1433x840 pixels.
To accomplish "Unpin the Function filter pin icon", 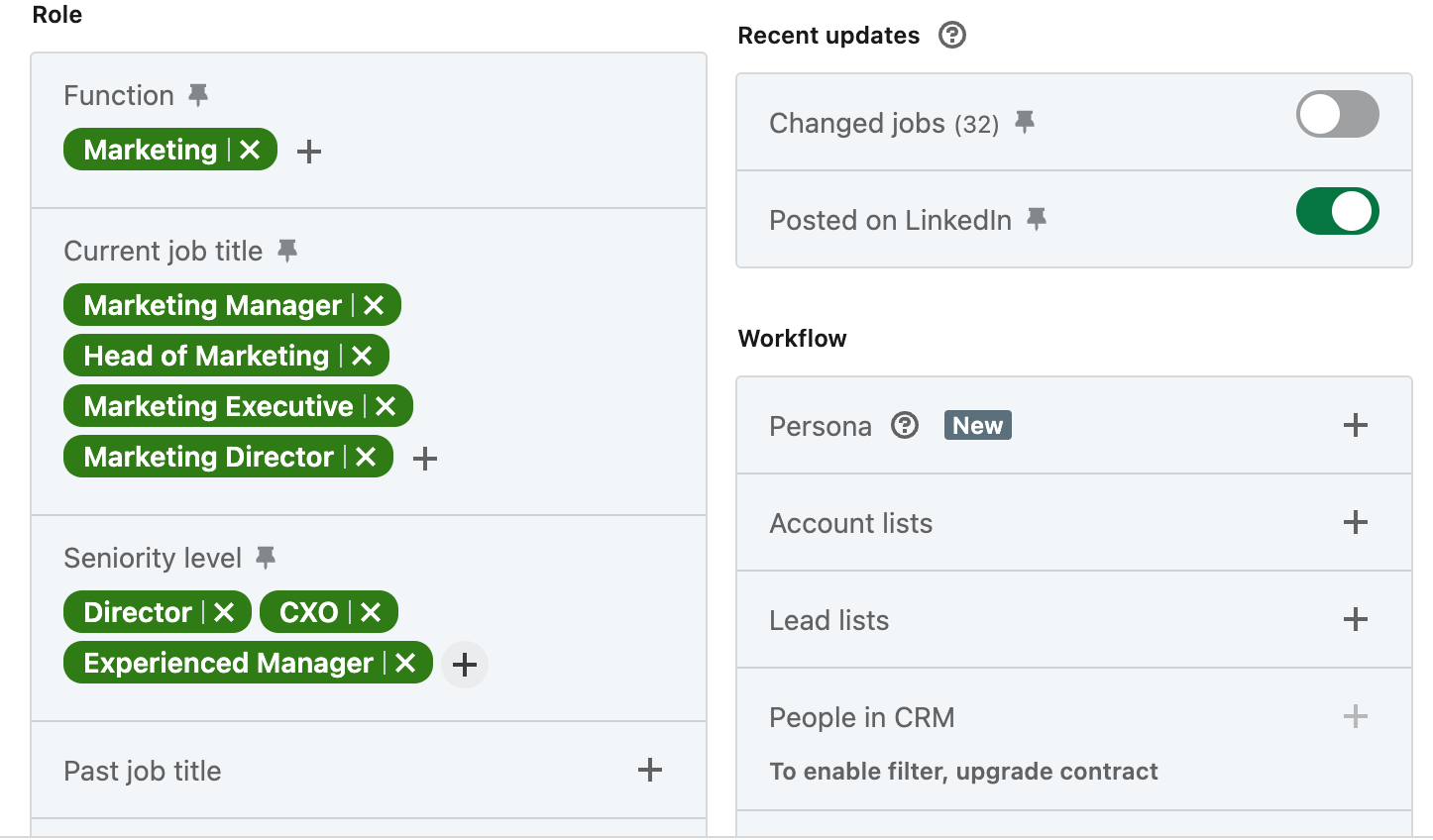I will (x=198, y=95).
